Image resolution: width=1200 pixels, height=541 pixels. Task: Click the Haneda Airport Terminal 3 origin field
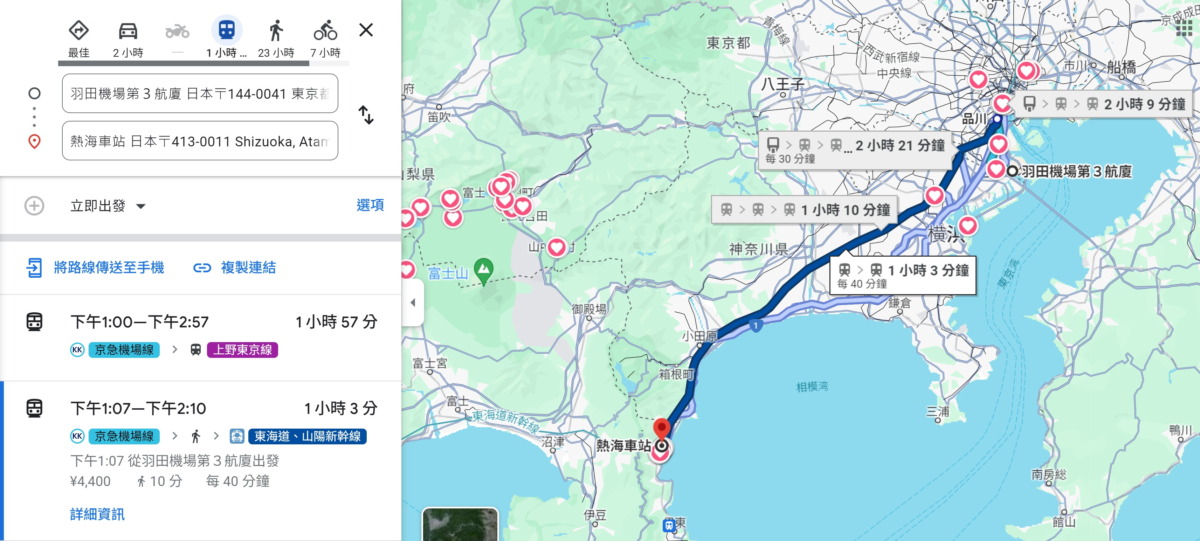pyautogui.click(x=200, y=94)
